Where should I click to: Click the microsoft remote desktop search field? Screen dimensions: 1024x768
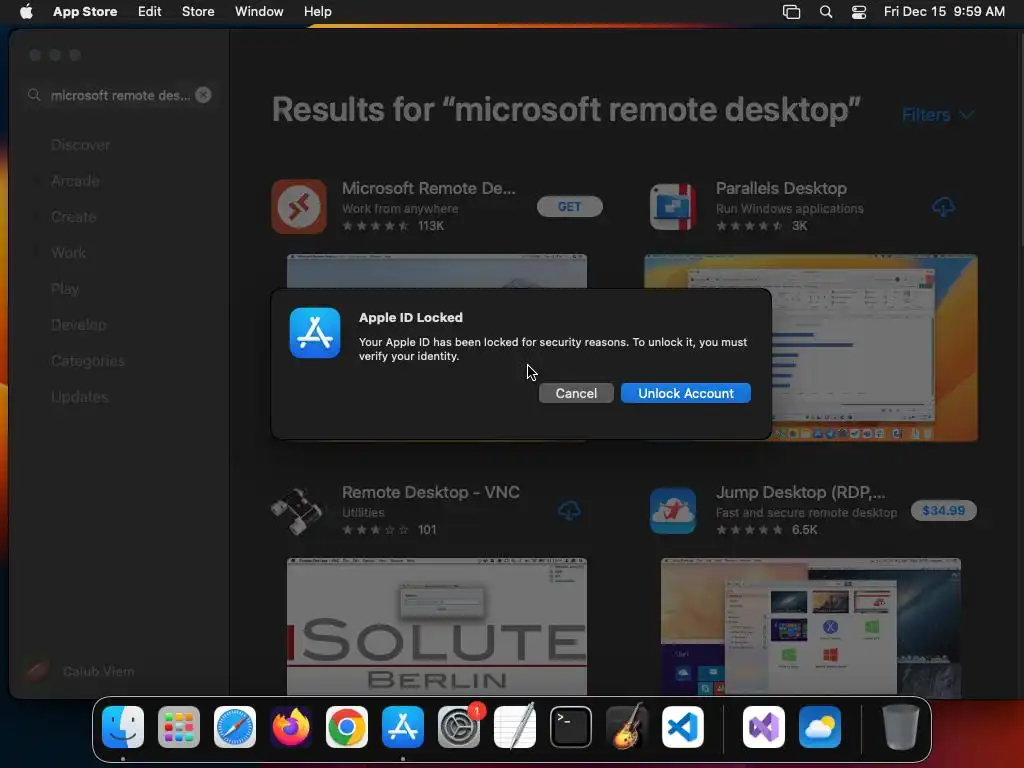120,95
